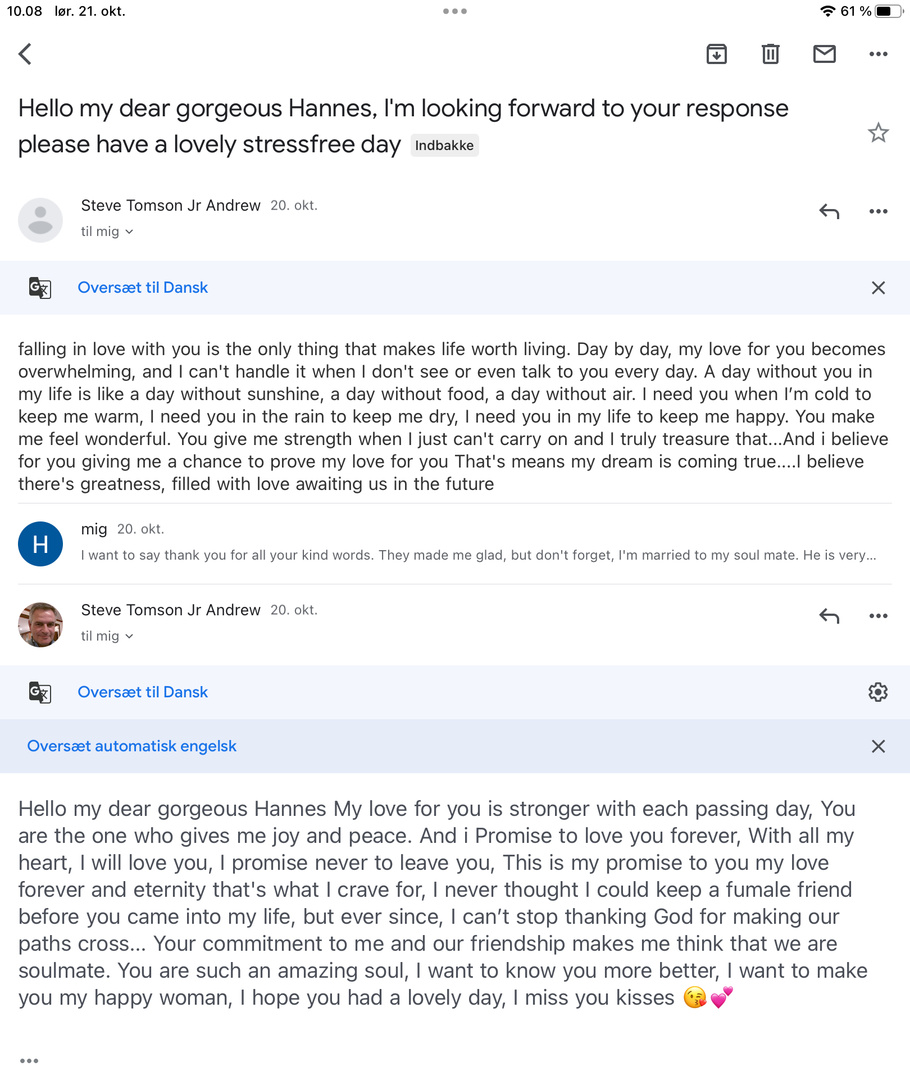Open the top toolbar more options menu
This screenshot has height=1080, width=910.
click(x=878, y=54)
